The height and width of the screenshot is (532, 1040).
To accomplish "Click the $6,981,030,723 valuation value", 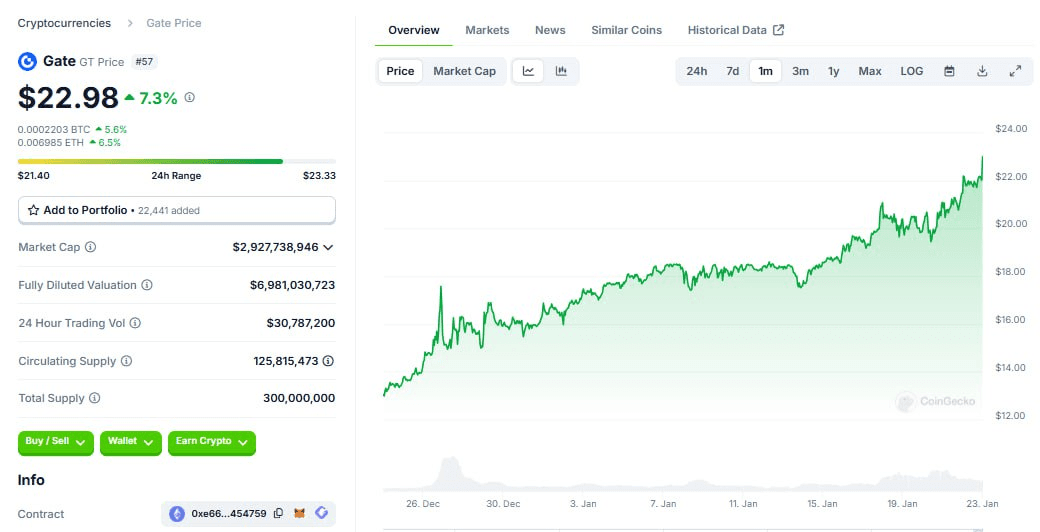I will coord(292,285).
